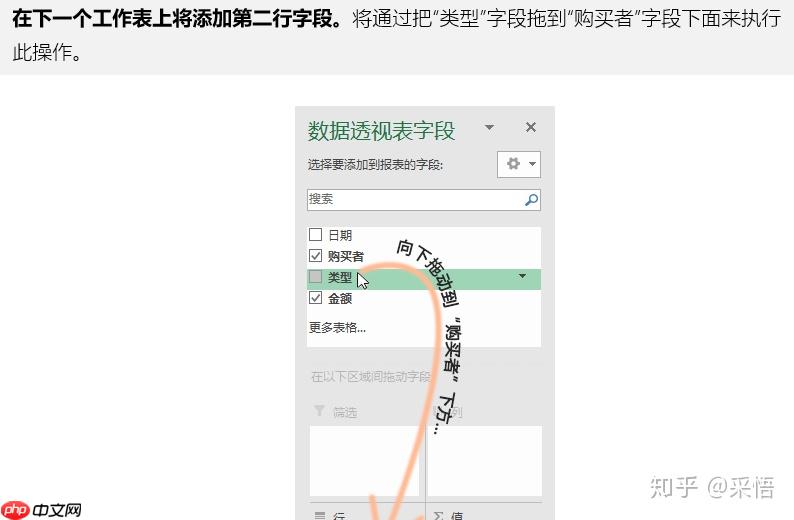Open the gear tools layout dropdown
Viewport: 794px width, 520px height.
click(x=519, y=164)
